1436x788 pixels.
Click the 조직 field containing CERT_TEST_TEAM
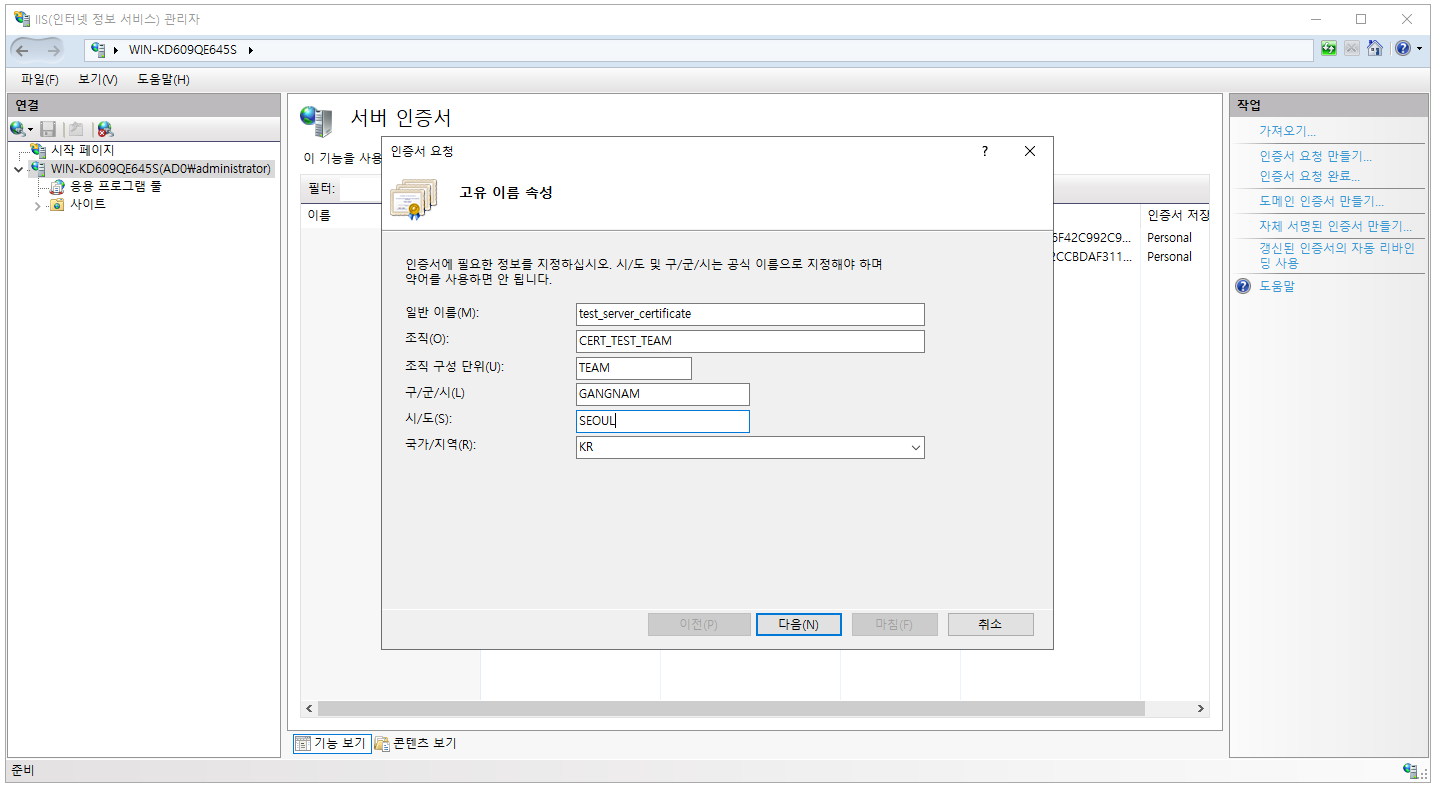pos(750,341)
